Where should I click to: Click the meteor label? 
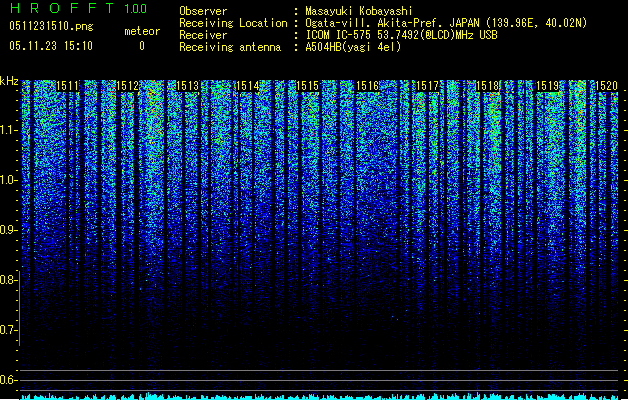pos(142,31)
